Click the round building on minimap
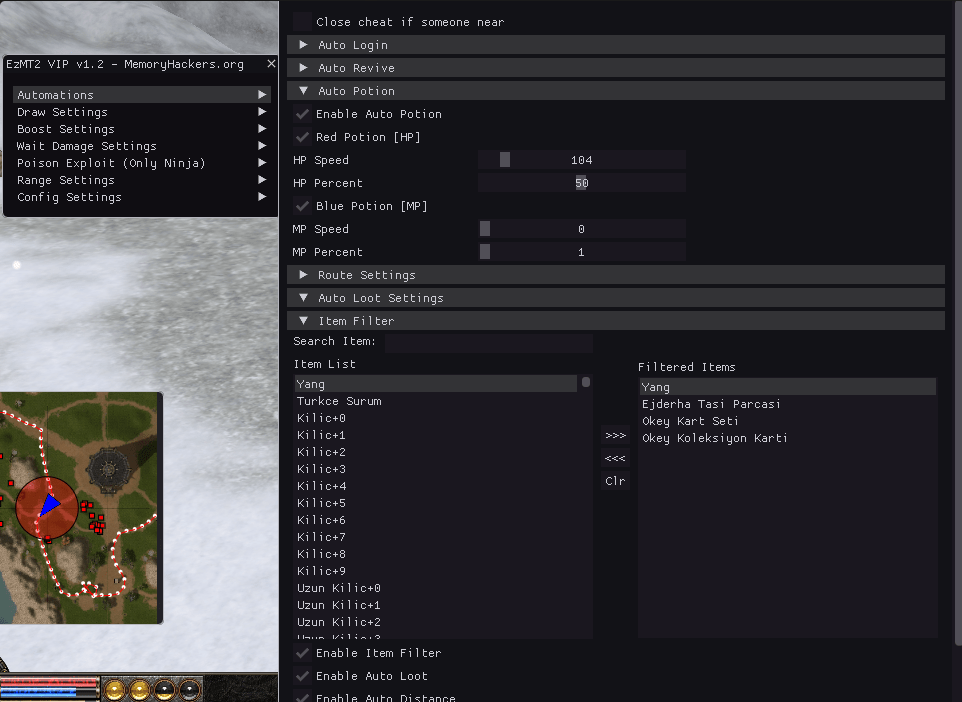Viewport: 962px width, 702px height. (x=109, y=470)
